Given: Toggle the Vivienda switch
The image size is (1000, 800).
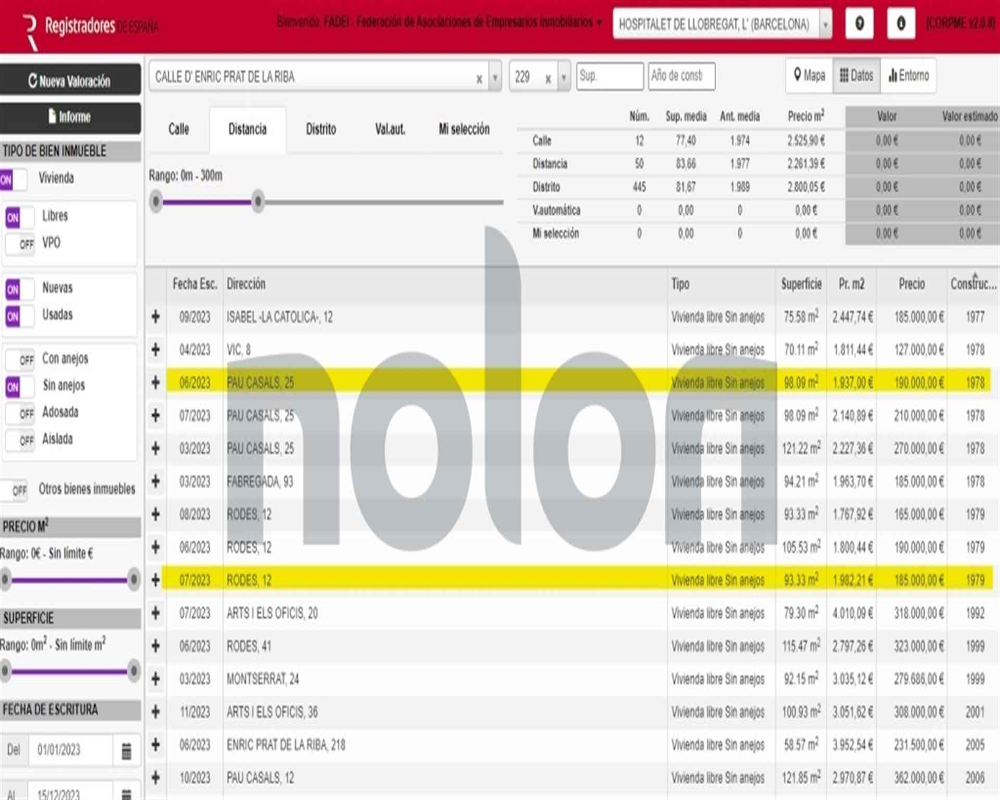Looking at the screenshot, I should tap(13, 179).
